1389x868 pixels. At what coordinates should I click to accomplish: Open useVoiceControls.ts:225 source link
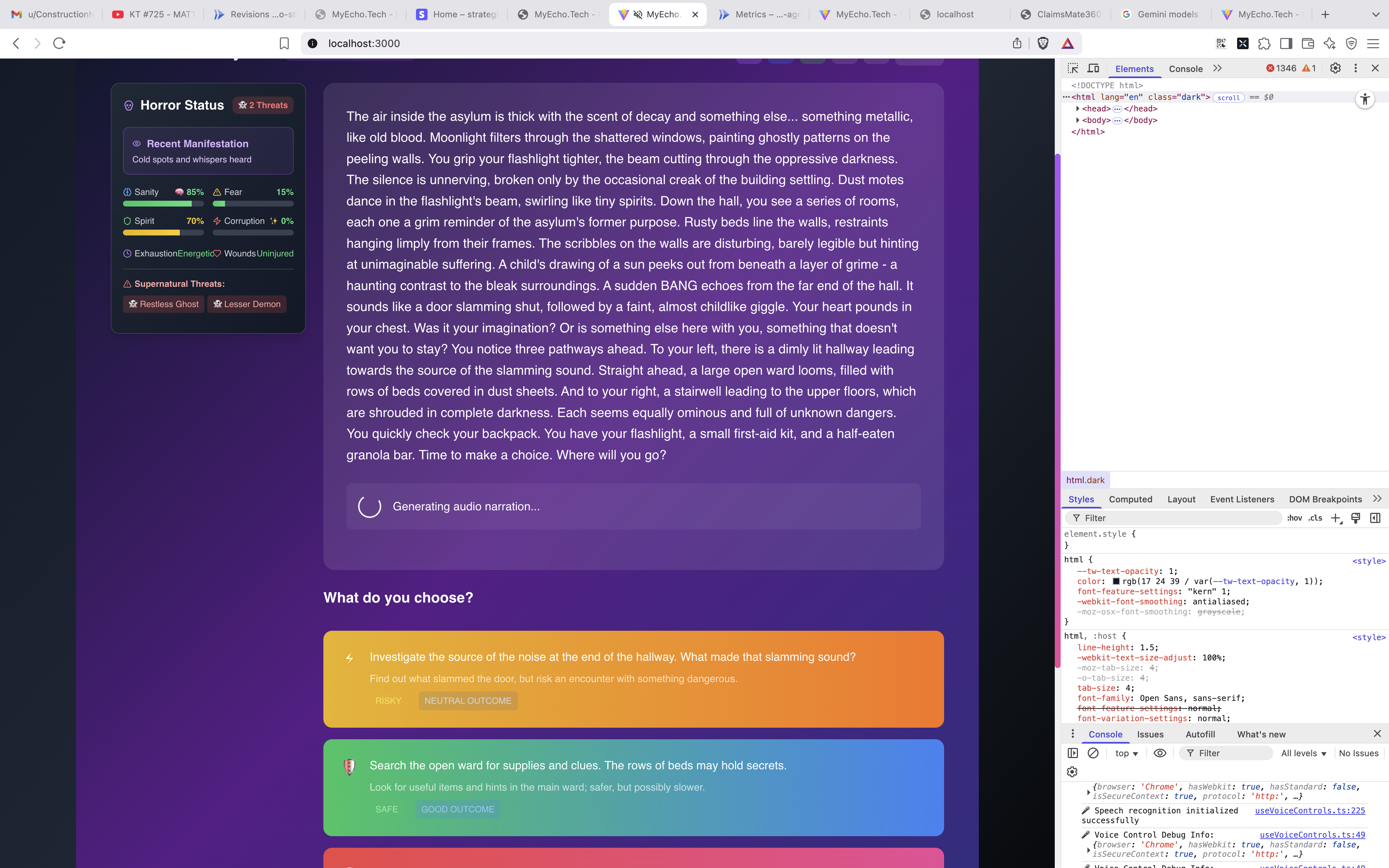coord(1310,810)
